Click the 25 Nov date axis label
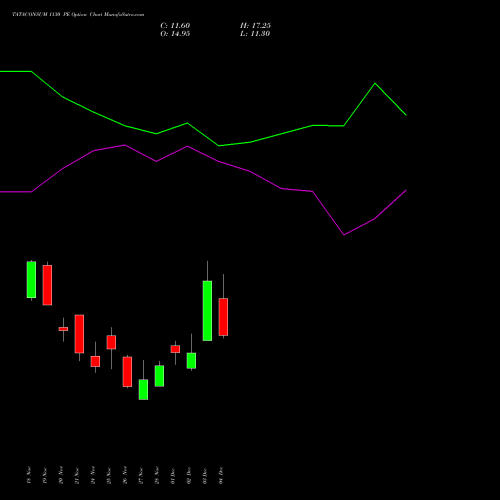 [109, 475]
